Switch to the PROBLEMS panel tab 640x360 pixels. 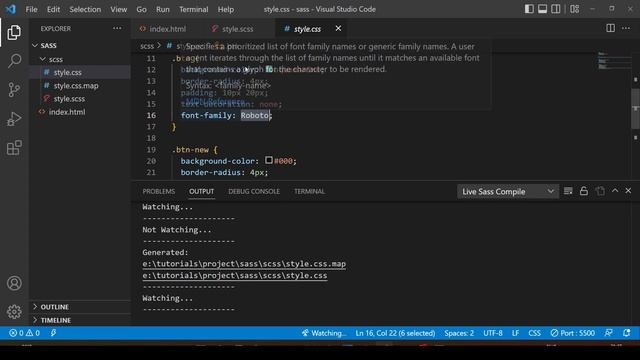point(158,191)
